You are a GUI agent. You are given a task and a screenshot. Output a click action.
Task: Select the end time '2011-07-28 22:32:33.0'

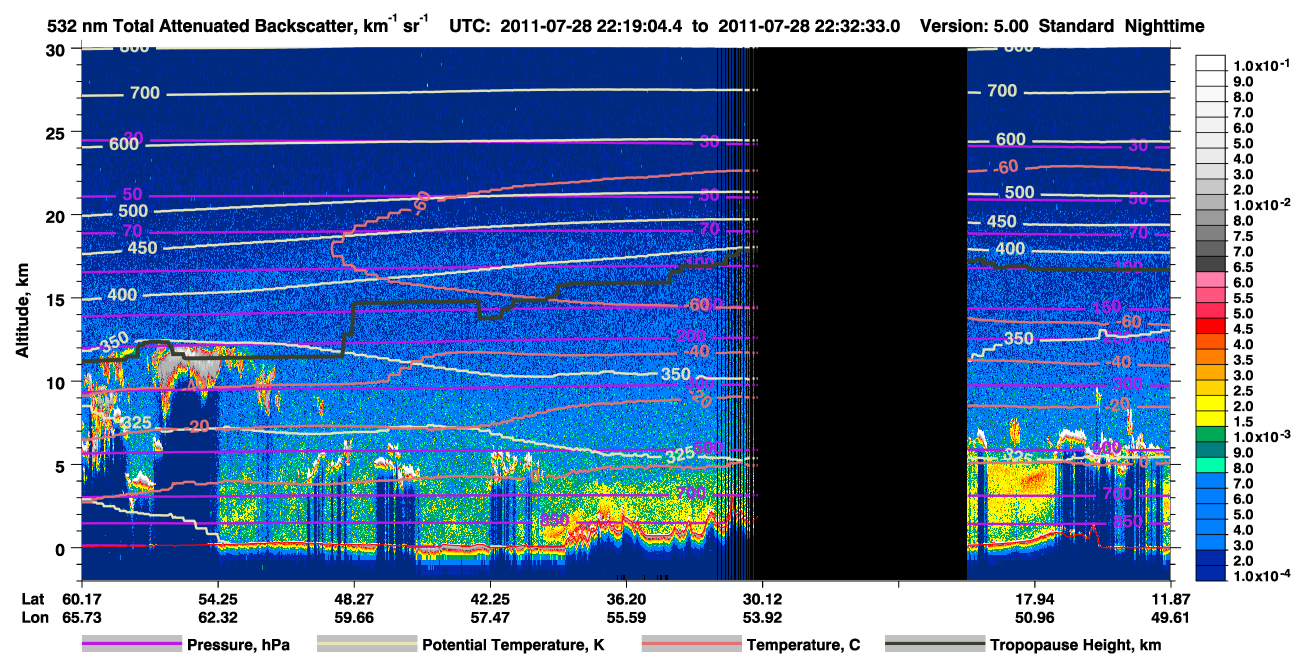[809, 26]
